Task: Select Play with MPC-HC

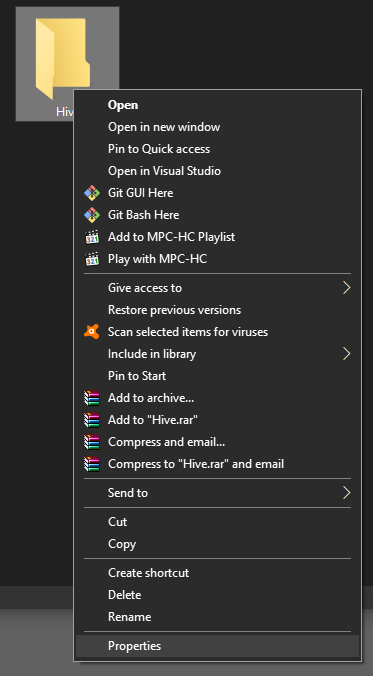Action: coord(217,259)
